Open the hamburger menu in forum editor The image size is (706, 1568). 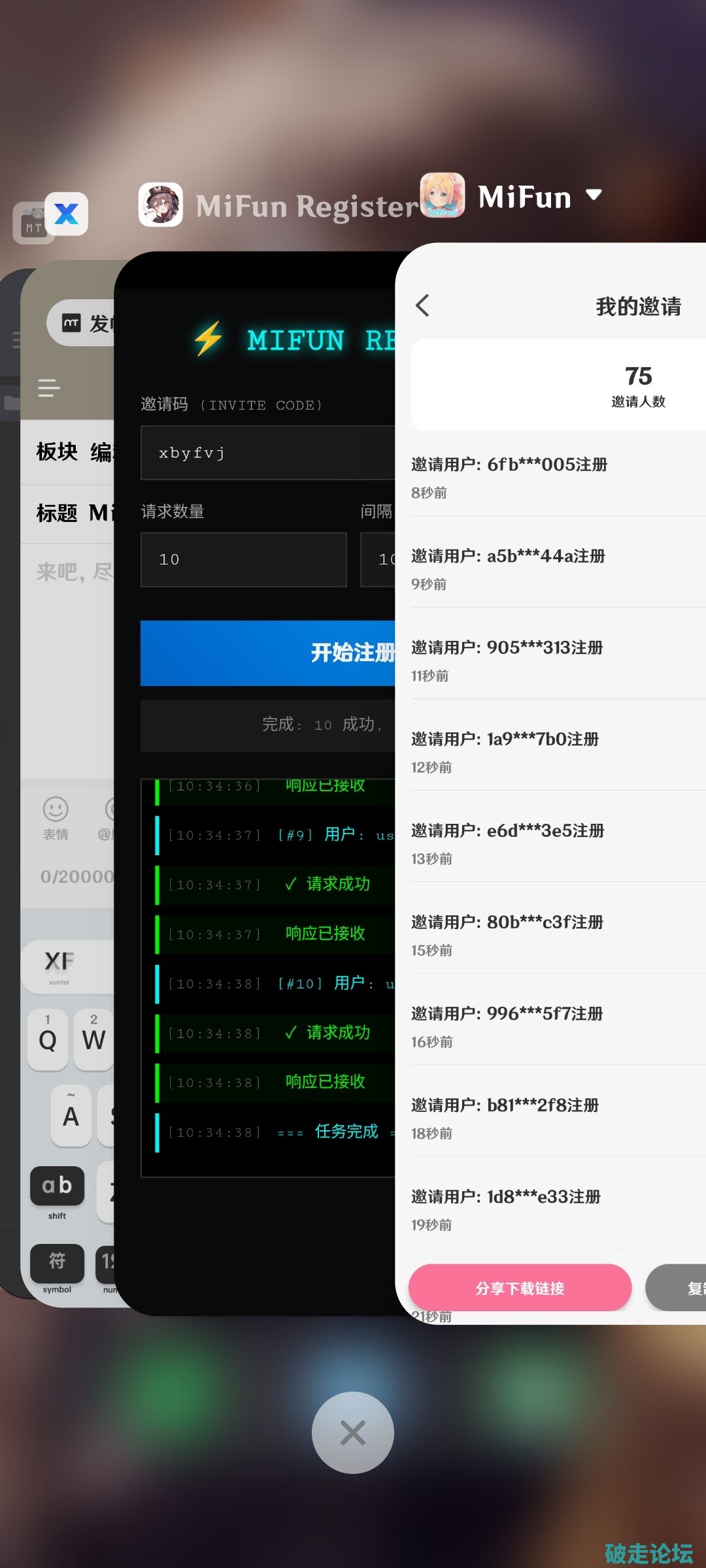point(49,388)
